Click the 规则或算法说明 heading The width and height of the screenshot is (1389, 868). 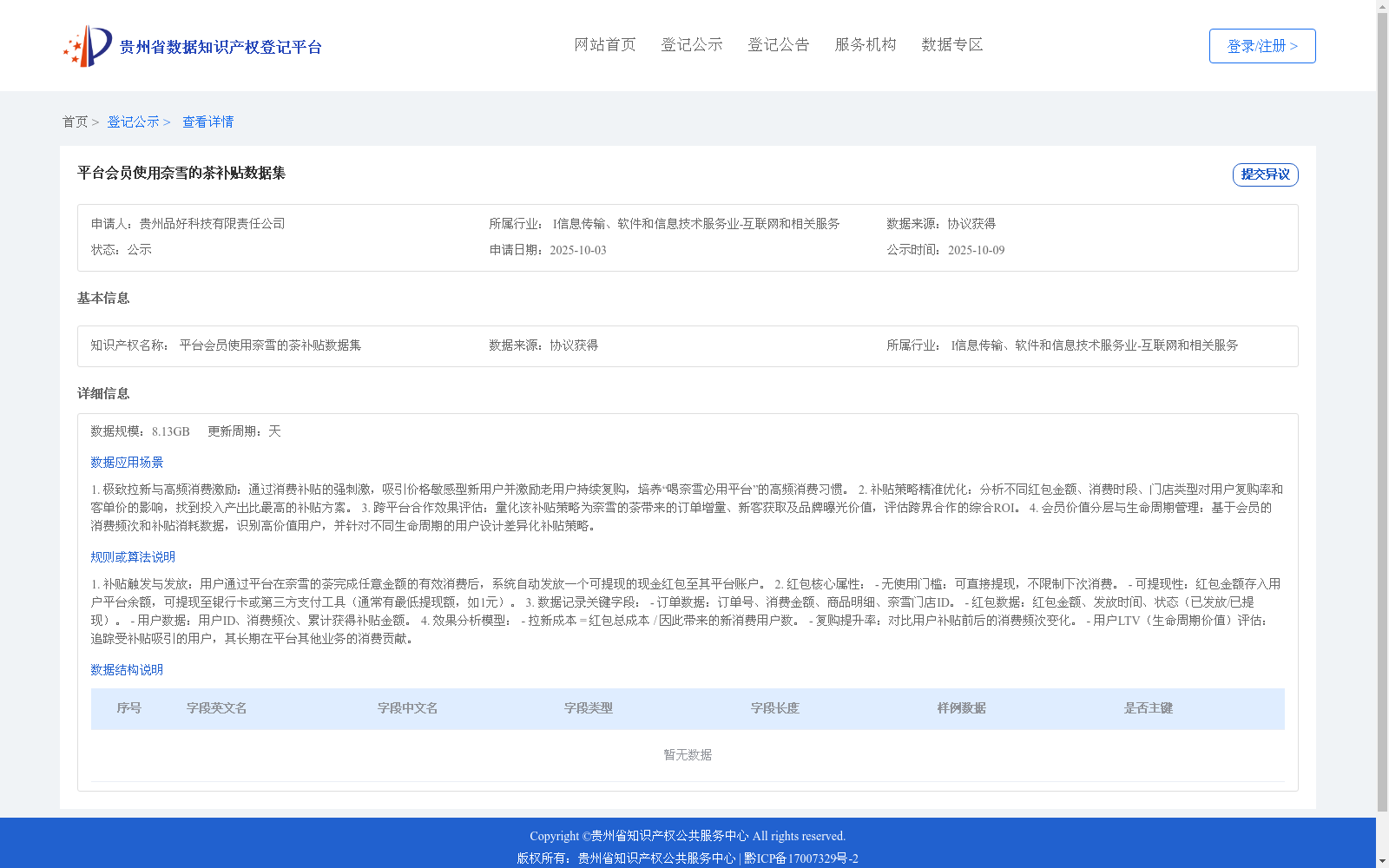click(x=133, y=557)
